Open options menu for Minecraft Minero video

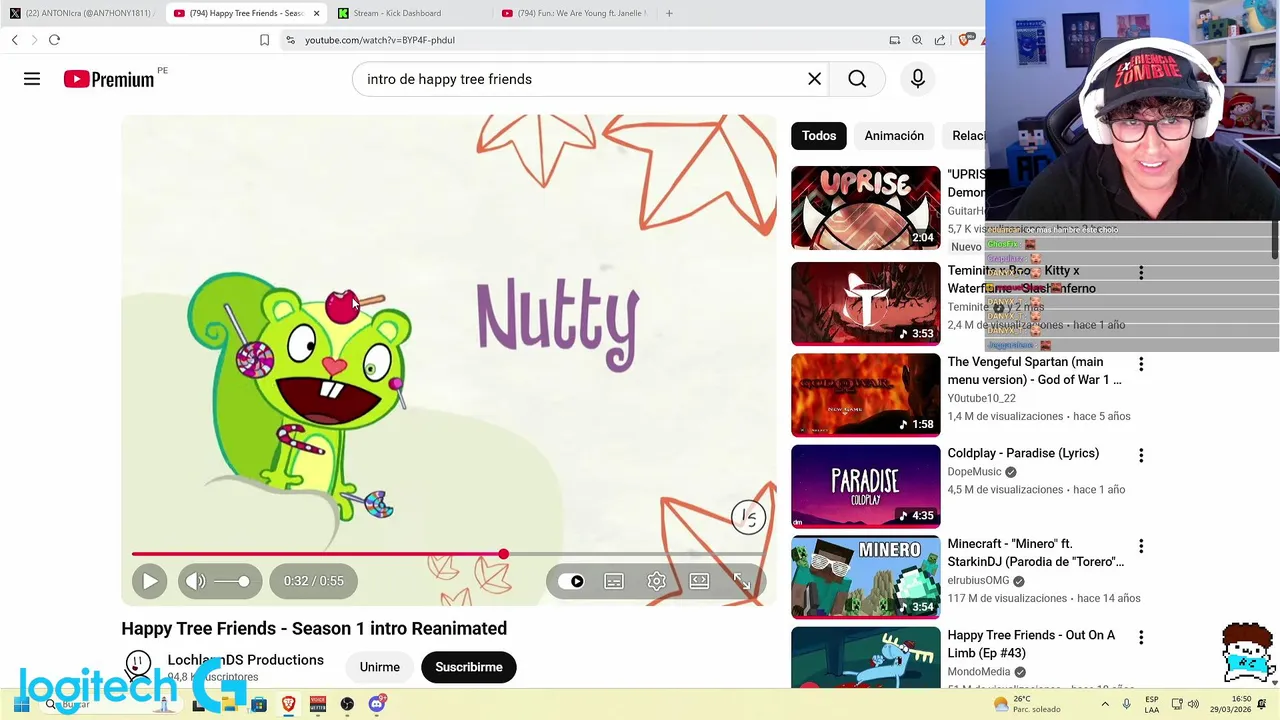click(1141, 546)
